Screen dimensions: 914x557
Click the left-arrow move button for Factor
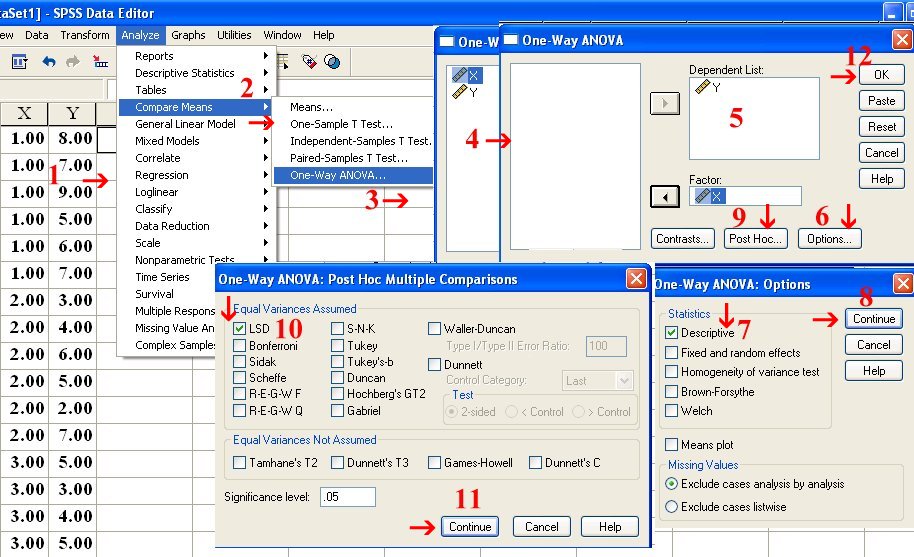[x=665, y=197]
